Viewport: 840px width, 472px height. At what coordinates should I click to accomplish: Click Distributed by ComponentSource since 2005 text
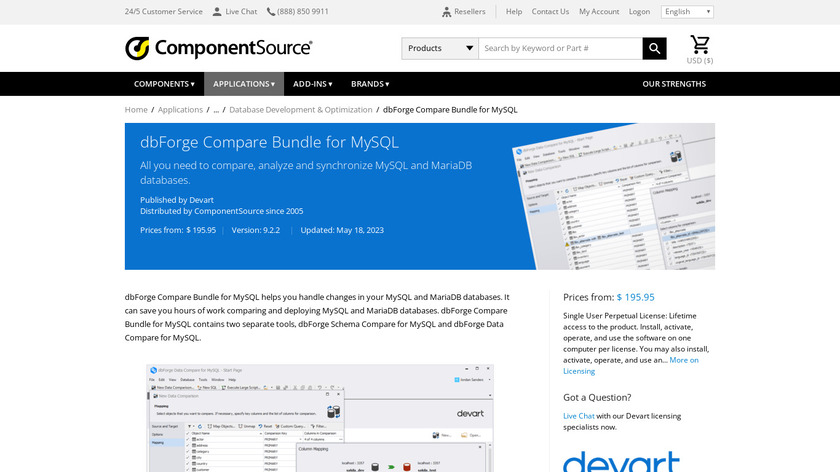pyautogui.click(x=221, y=211)
